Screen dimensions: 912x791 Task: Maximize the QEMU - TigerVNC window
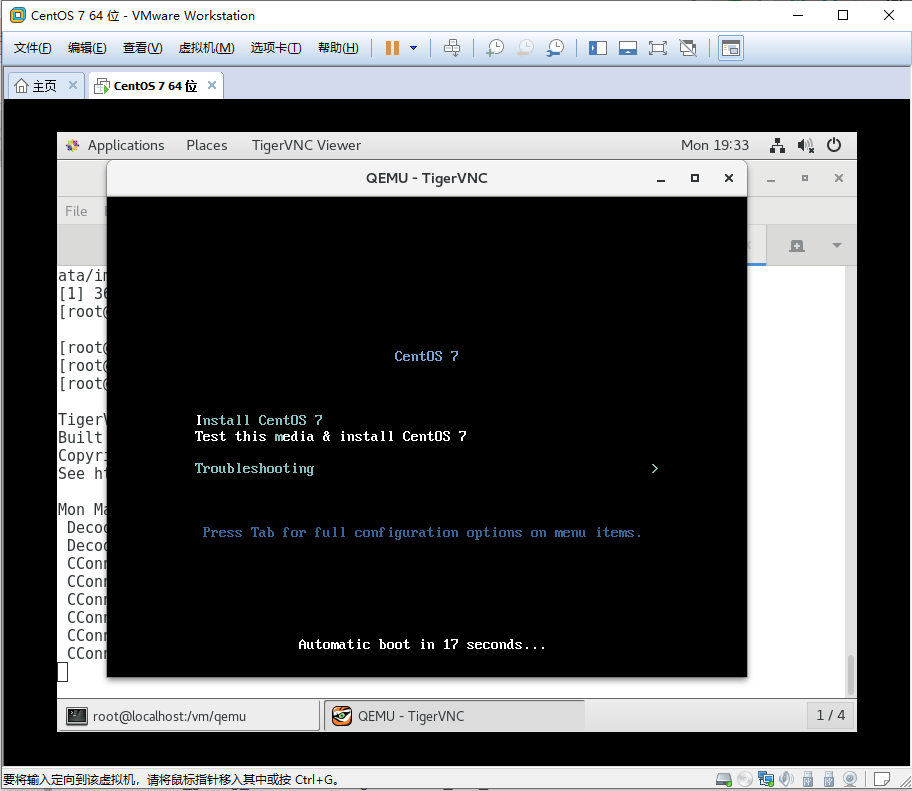[x=694, y=178]
